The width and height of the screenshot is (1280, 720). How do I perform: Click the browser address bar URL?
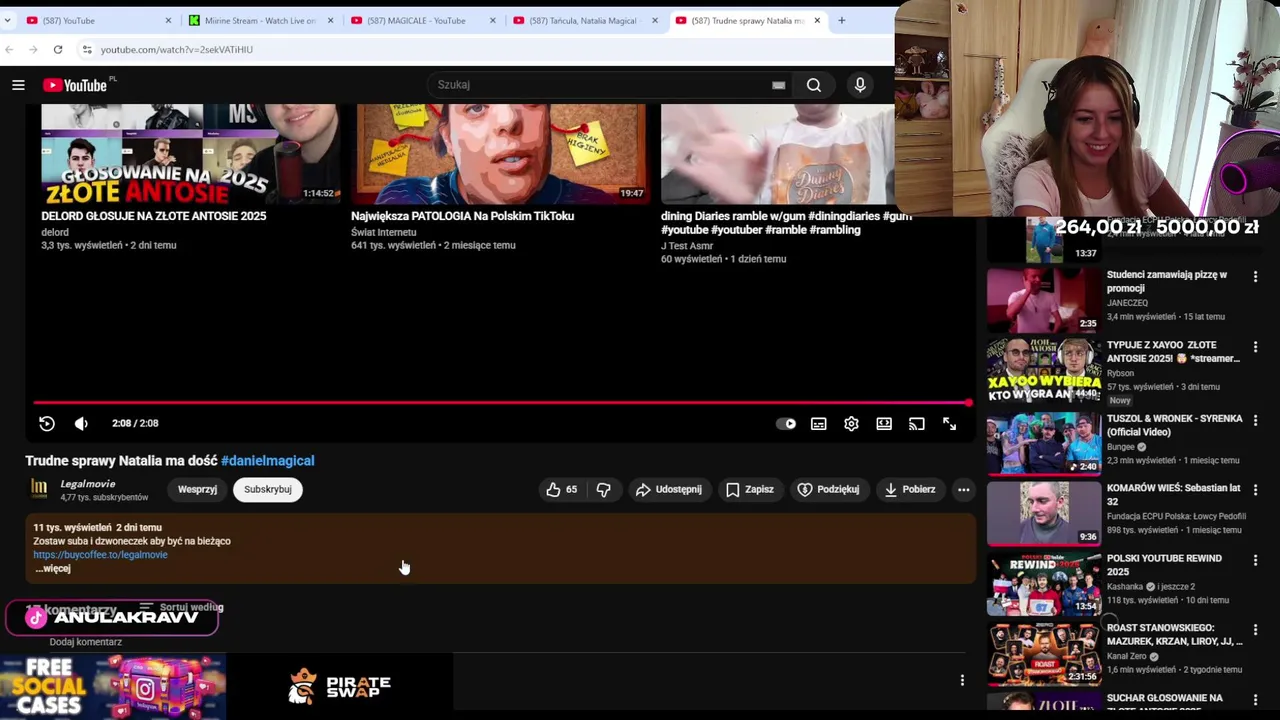(x=177, y=49)
